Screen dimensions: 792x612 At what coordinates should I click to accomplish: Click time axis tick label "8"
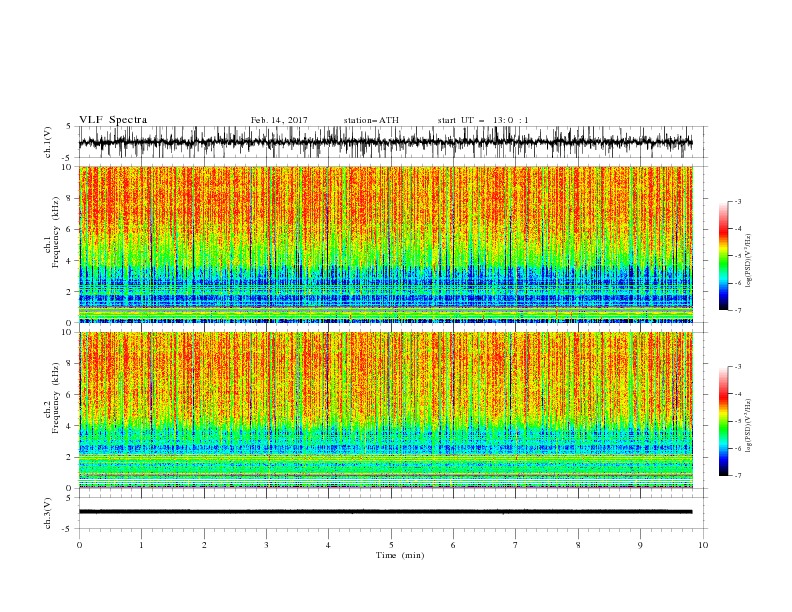point(578,545)
